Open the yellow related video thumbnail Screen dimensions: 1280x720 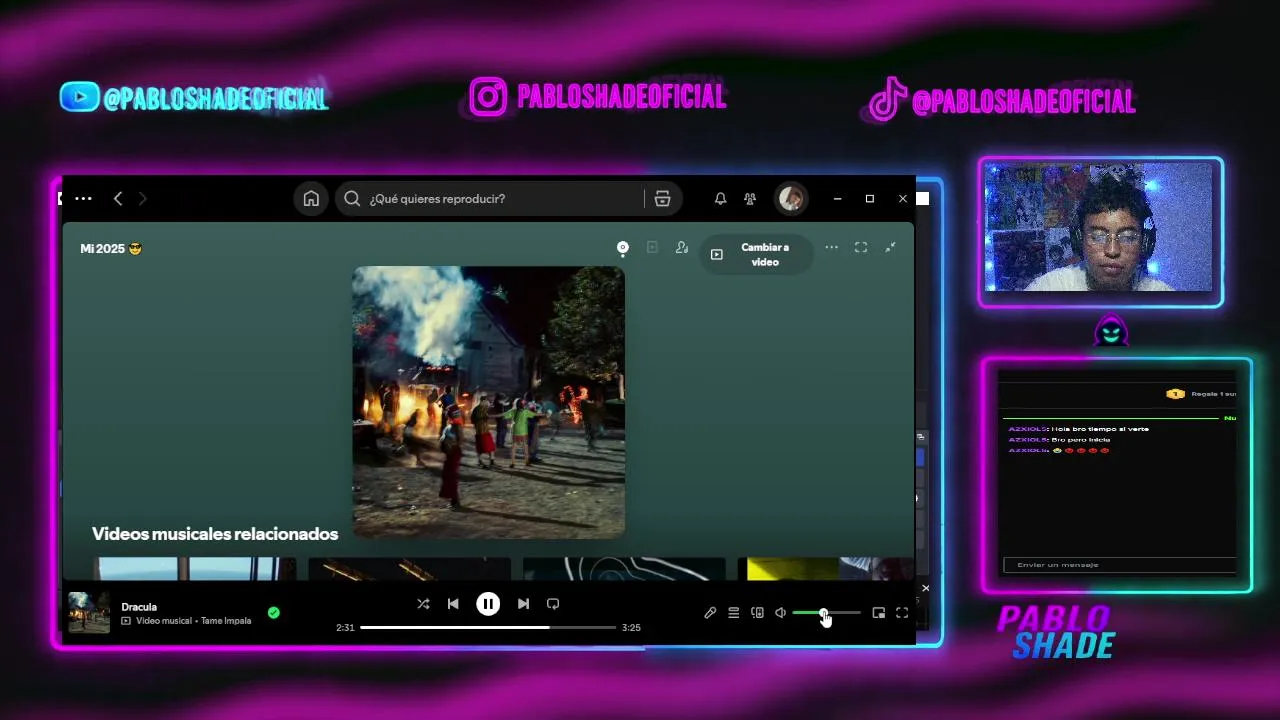click(825, 569)
